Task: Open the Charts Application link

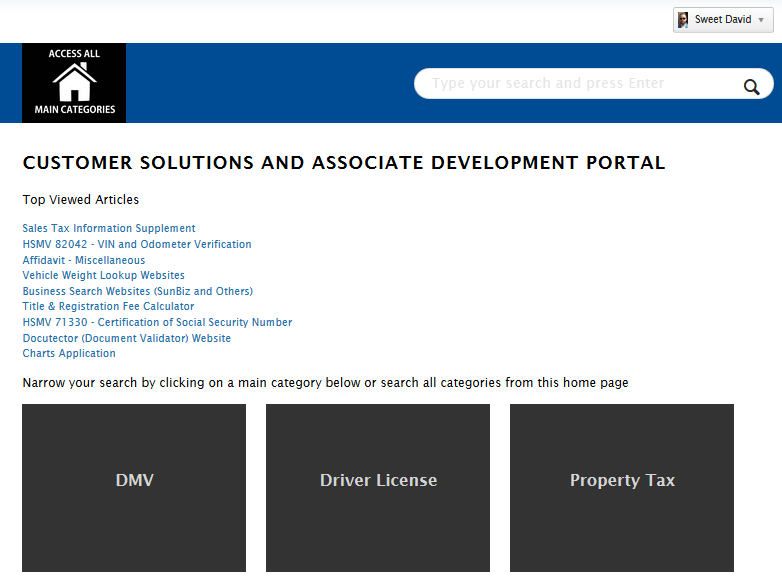Action: (x=69, y=353)
